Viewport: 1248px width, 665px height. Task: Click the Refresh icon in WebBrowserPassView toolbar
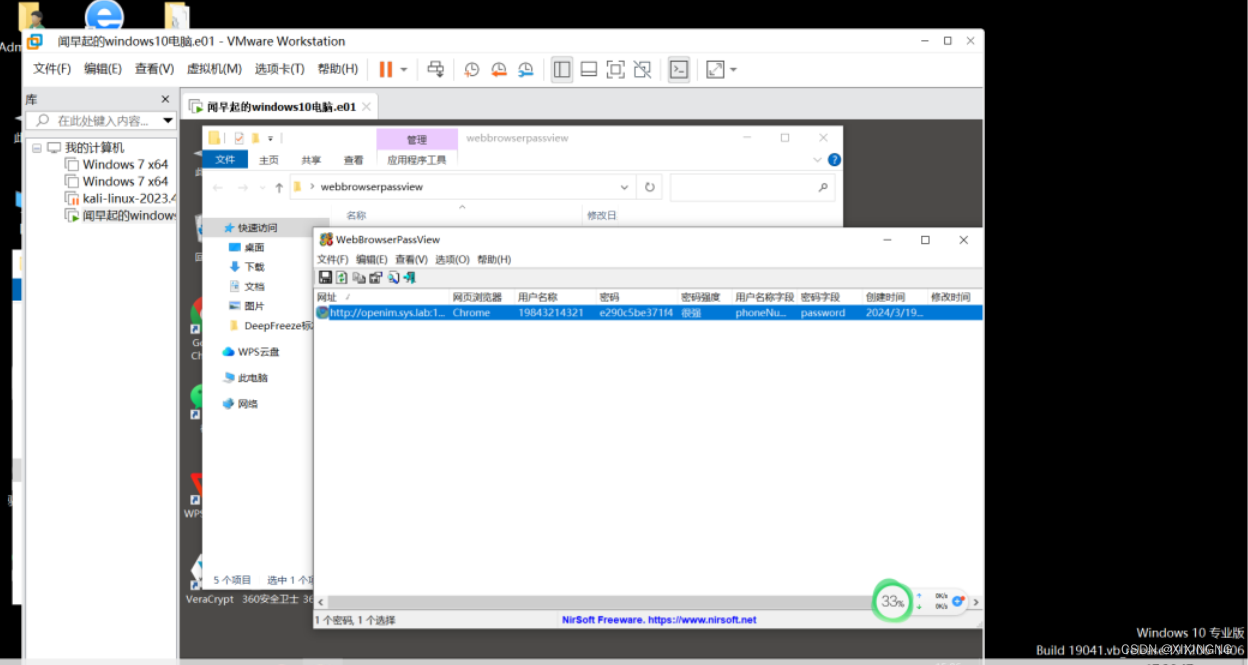(x=341, y=277)
